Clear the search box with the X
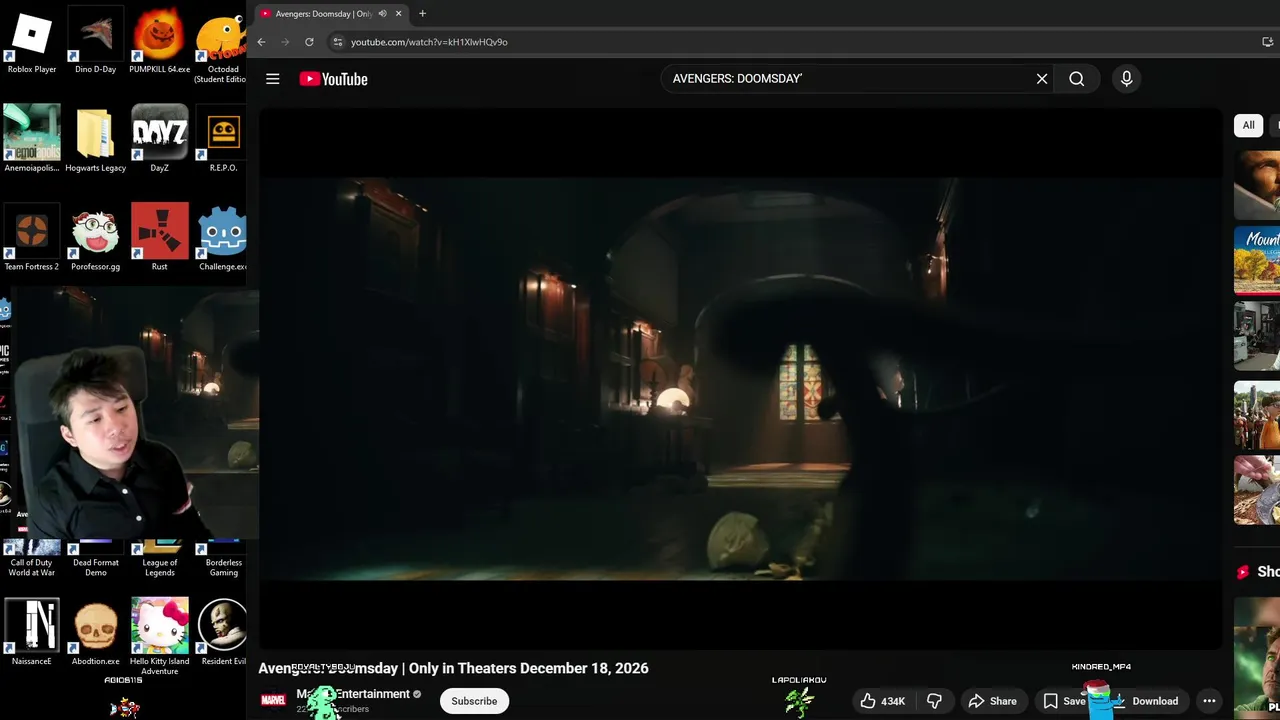The width and height of the screenshot is (1280, 720). (1042, 79)
